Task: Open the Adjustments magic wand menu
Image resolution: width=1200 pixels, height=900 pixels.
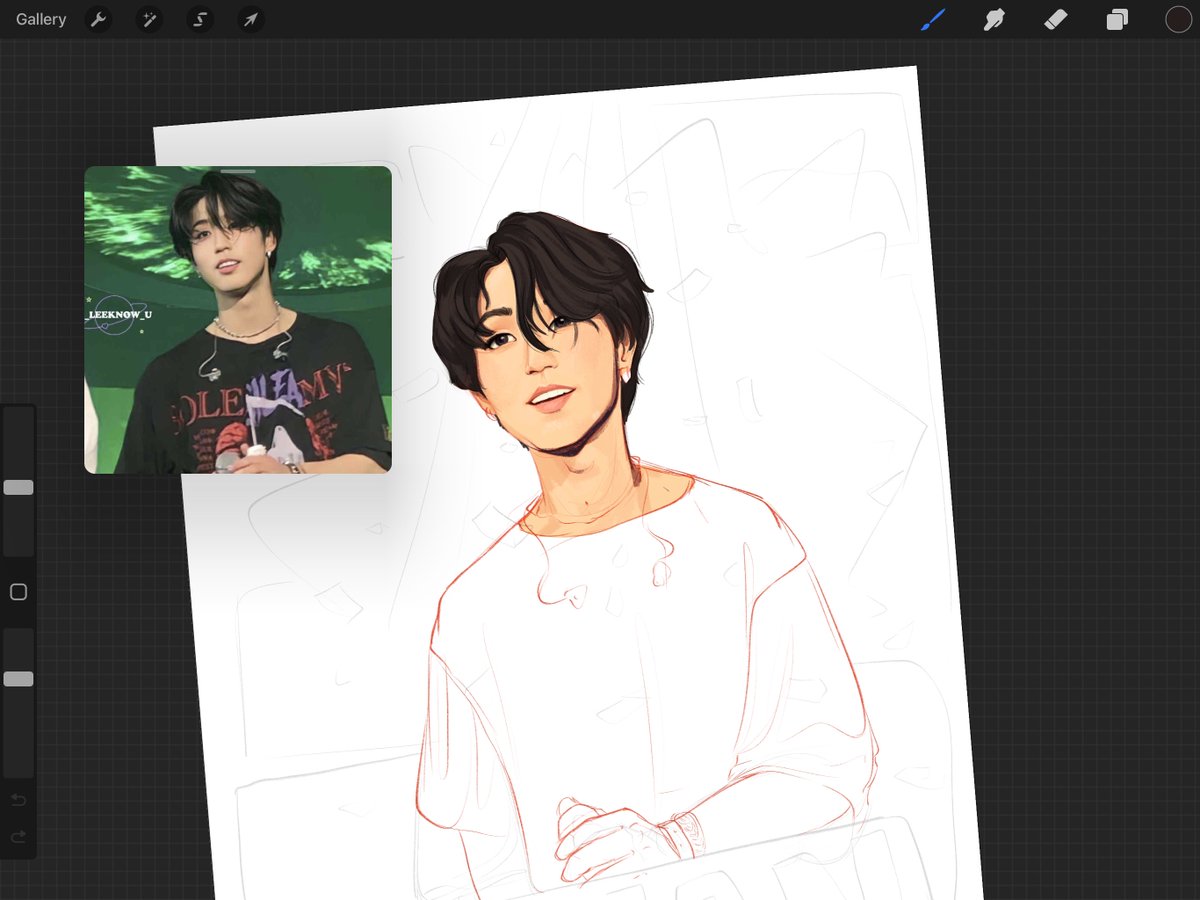Action: coord(149,19)
